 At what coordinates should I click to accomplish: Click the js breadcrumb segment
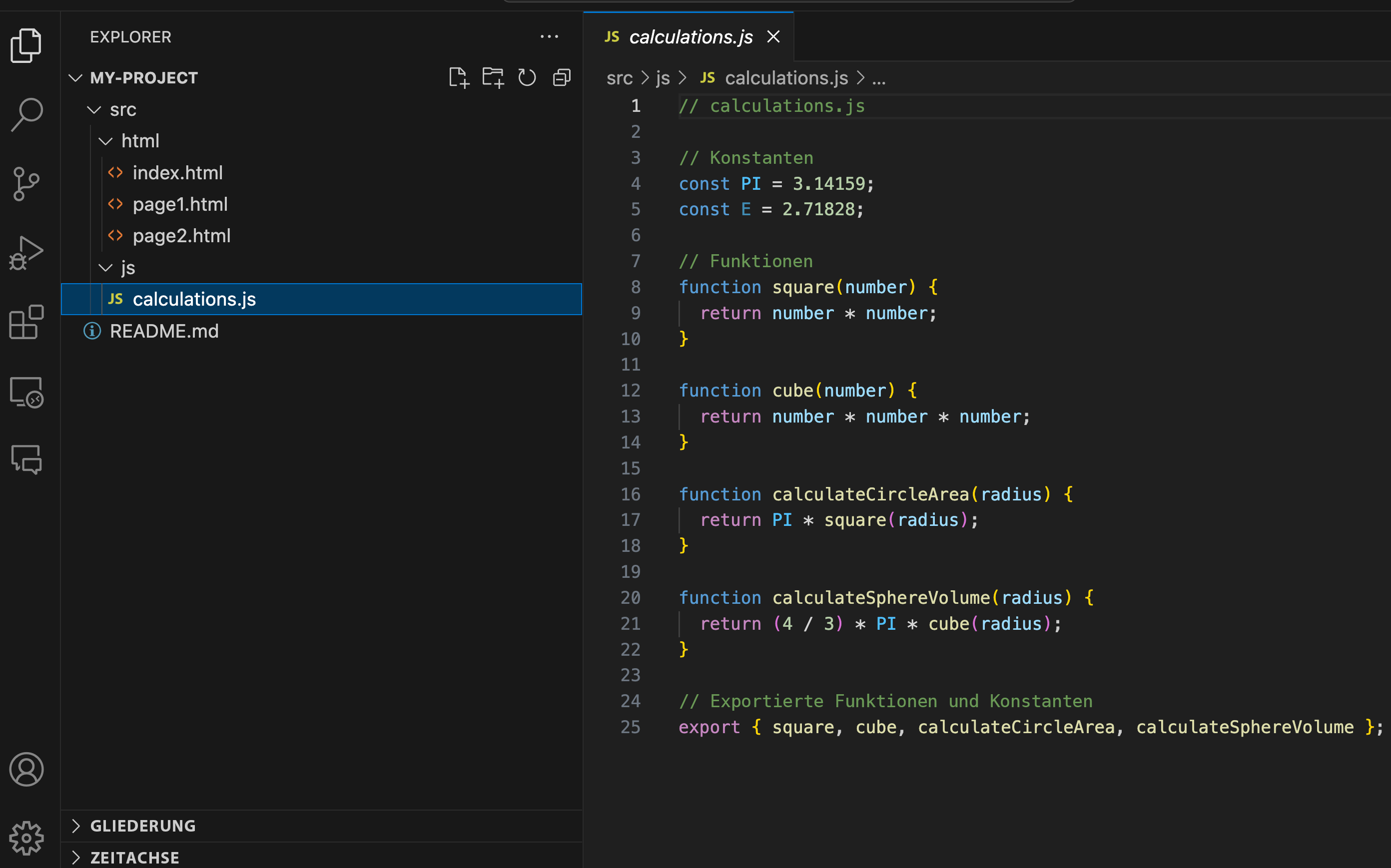(663, 78)
